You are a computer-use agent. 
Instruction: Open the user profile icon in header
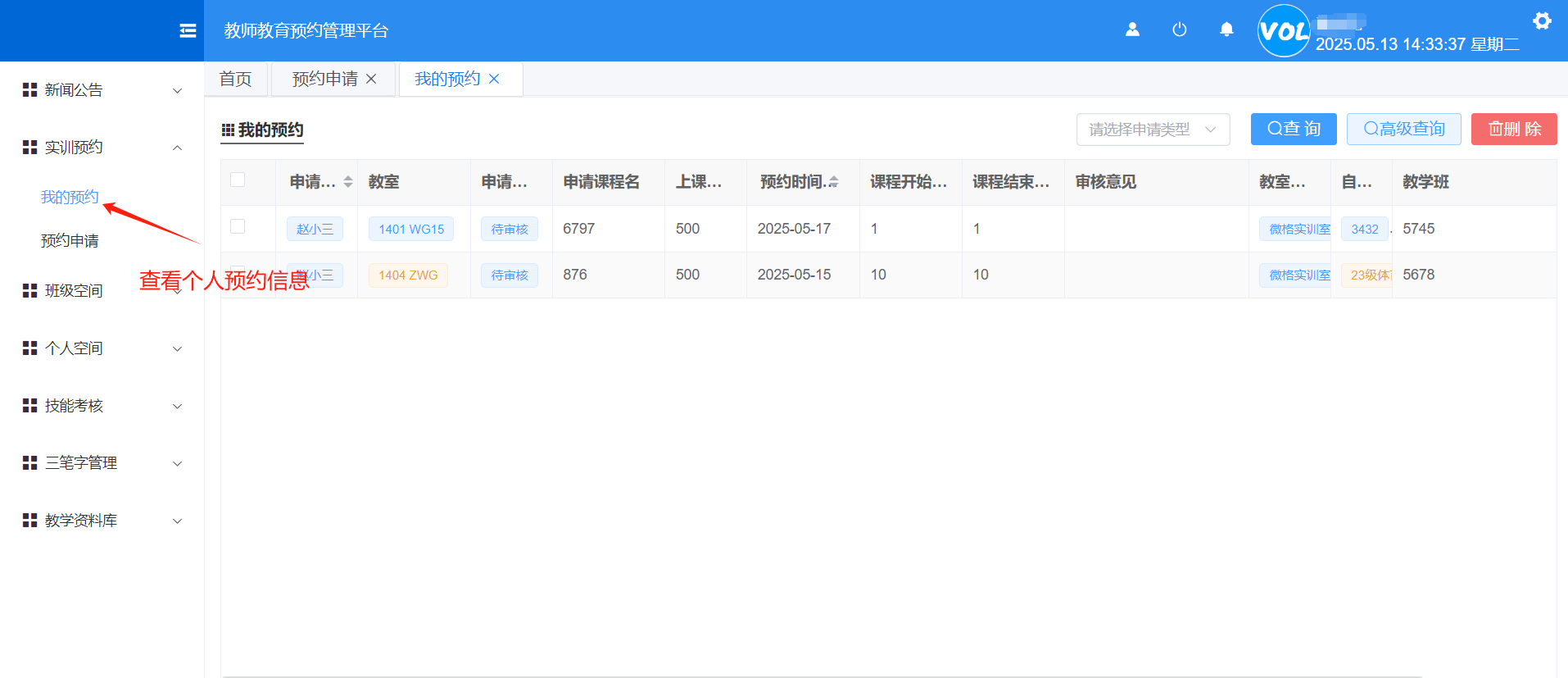1132,30
